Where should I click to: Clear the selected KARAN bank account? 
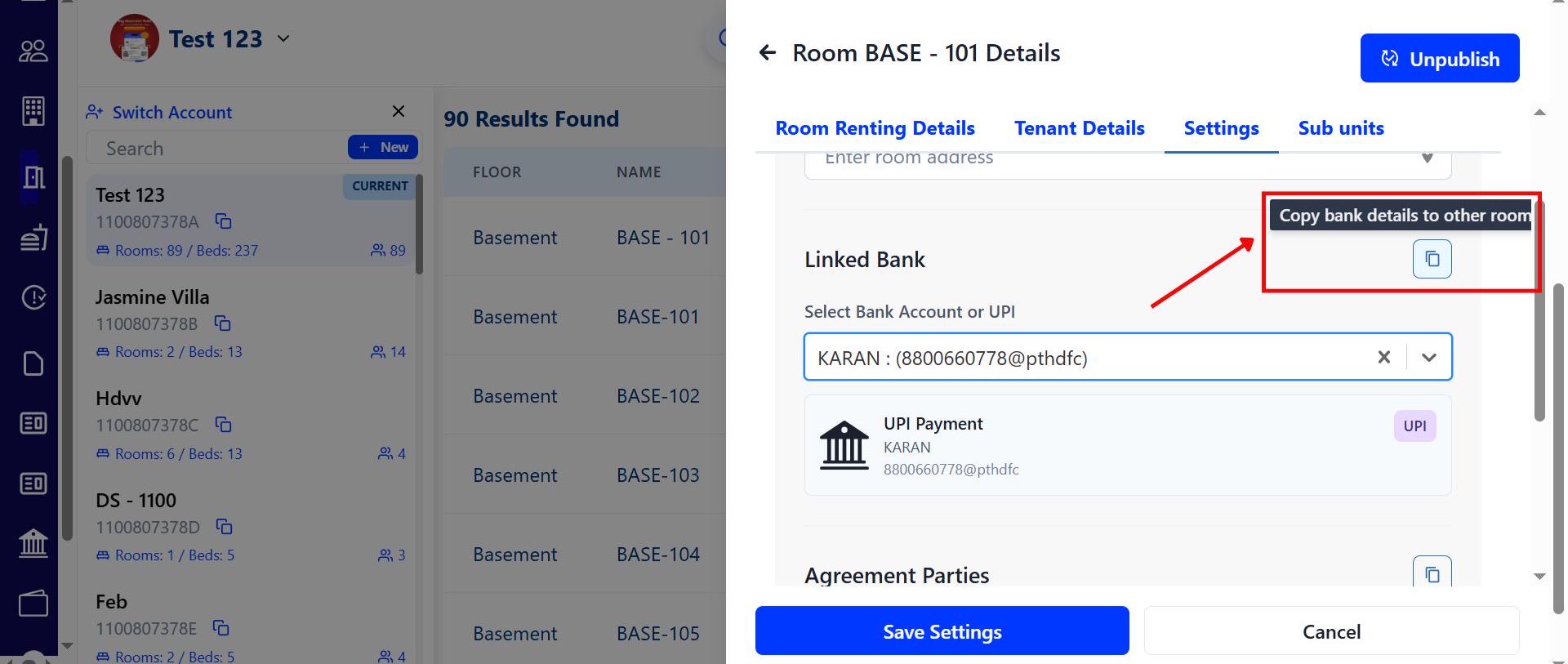(1383, 357)
